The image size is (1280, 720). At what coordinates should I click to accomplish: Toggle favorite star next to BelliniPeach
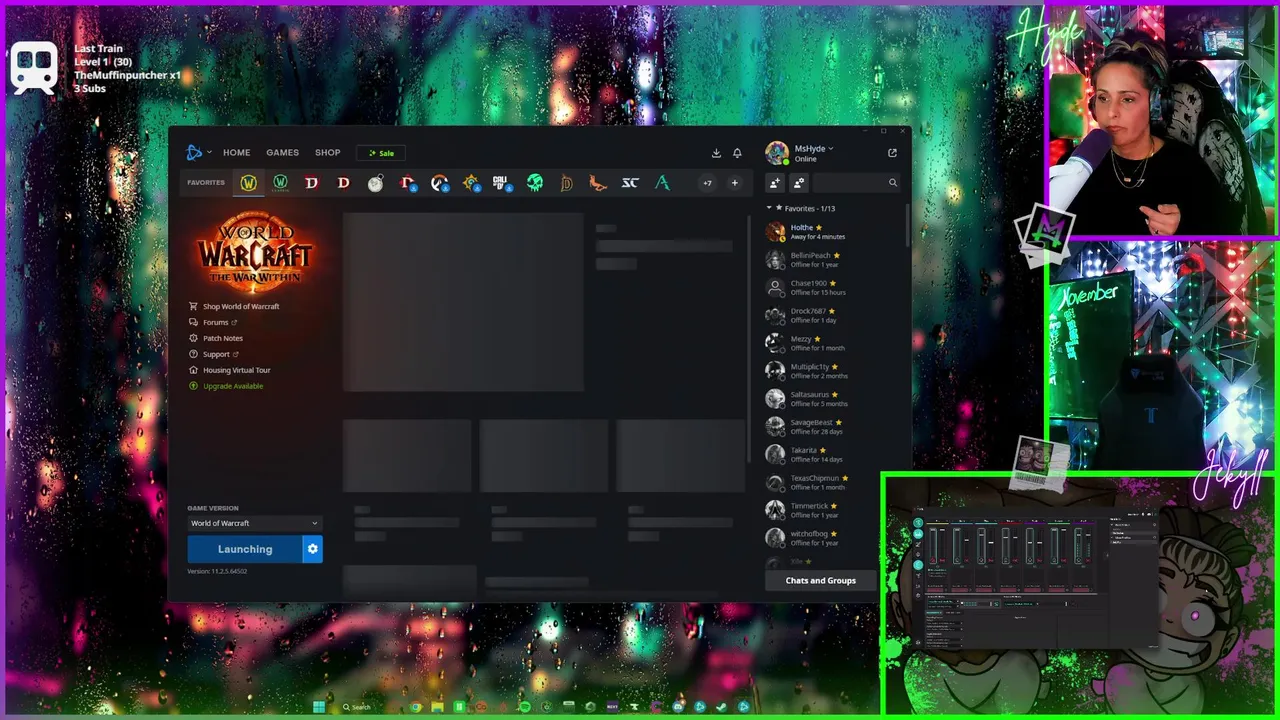[837, 256]
